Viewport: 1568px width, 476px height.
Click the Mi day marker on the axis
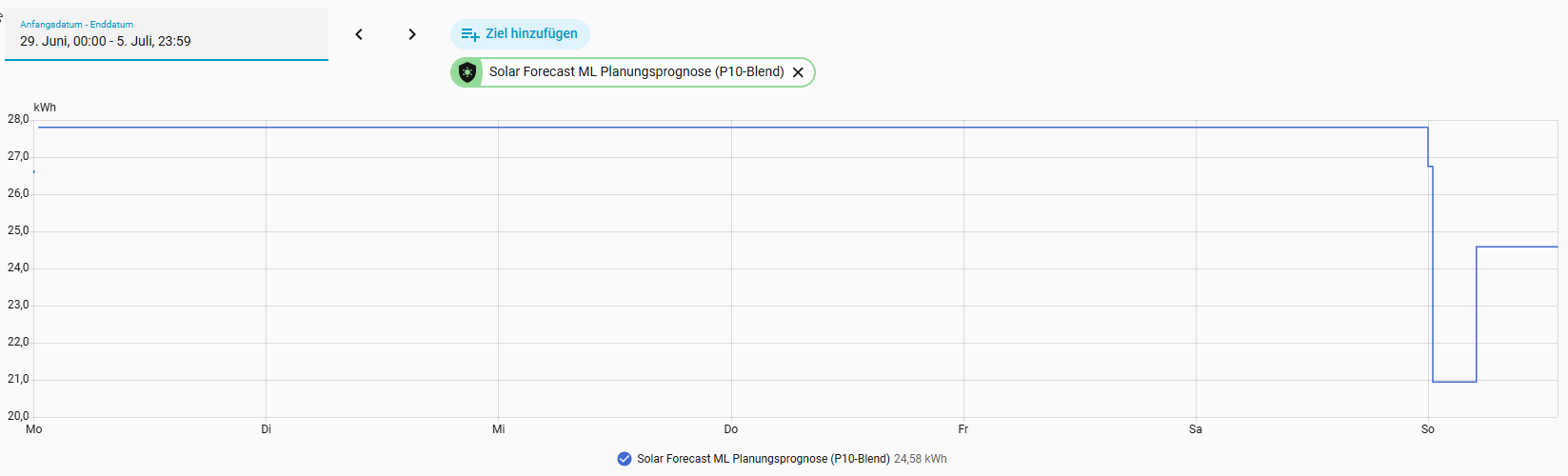pos(499,429)
